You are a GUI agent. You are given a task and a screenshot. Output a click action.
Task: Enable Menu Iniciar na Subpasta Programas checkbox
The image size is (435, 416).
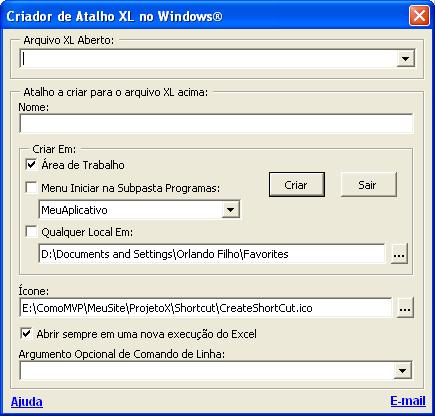point(31,188)
